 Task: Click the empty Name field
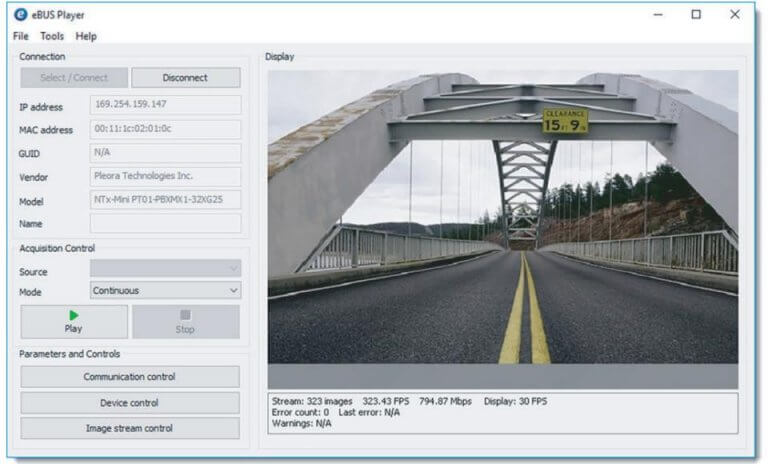tap(165, 224)
